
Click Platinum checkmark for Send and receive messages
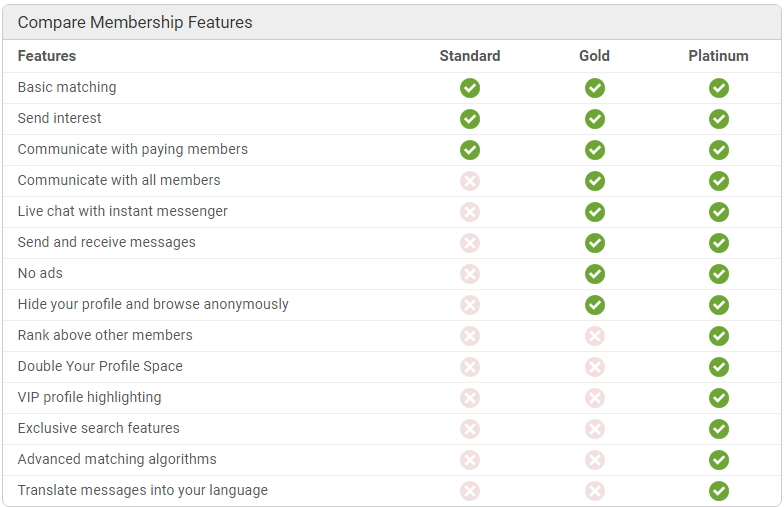[x=718, y=243]
